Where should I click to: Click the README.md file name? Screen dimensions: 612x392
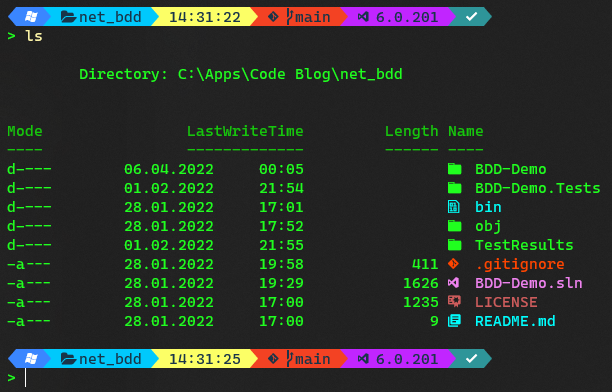(515, 321)
